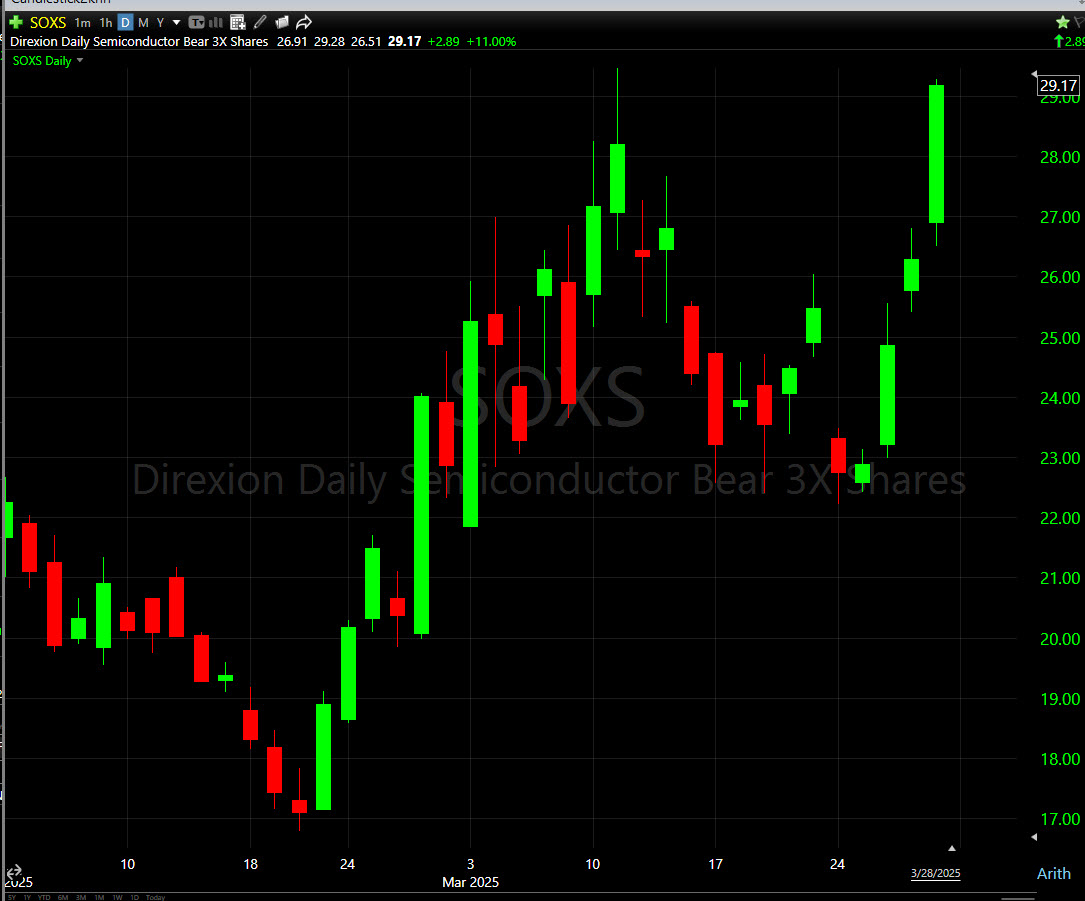
Task: Select the D daily timeframe
Action: [125, 22]
